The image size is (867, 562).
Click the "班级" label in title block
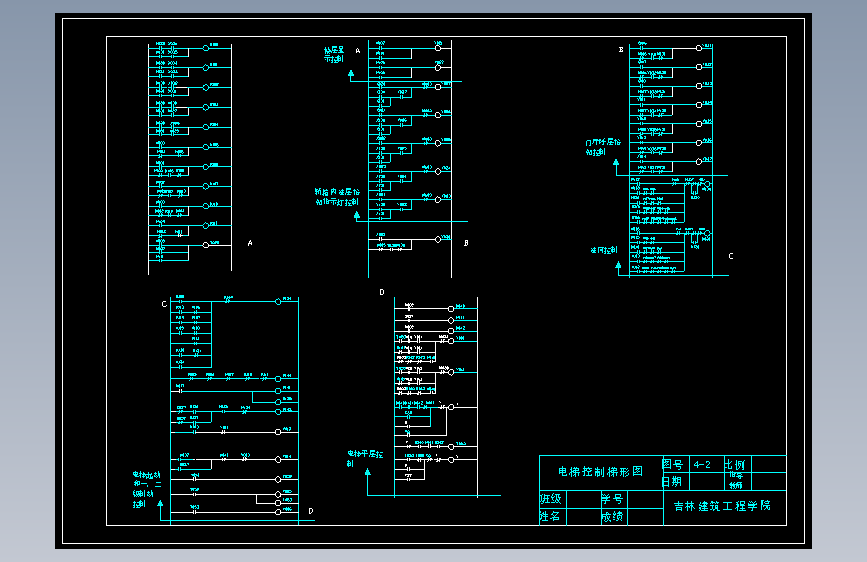click(x=551, y=499)
